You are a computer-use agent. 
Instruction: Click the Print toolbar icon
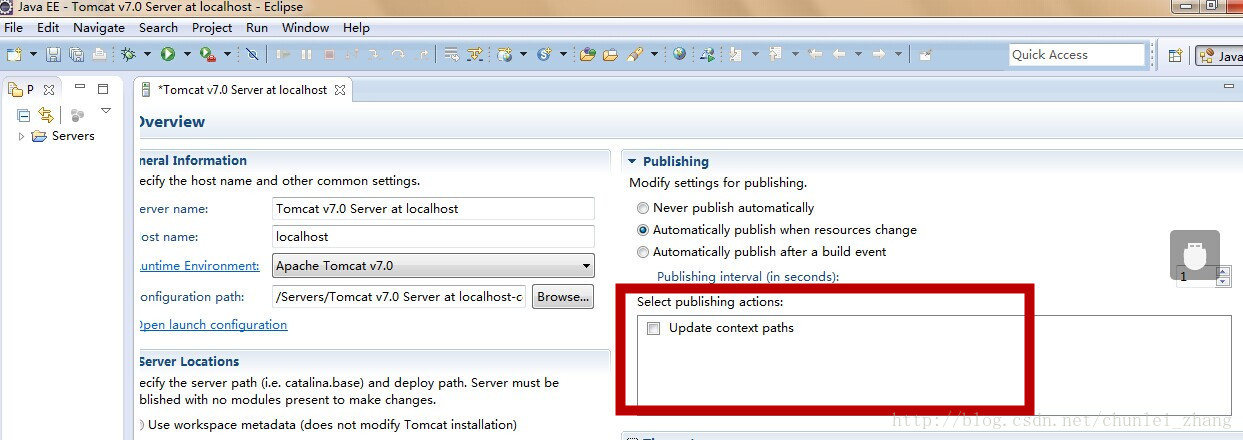coord(100,54)
